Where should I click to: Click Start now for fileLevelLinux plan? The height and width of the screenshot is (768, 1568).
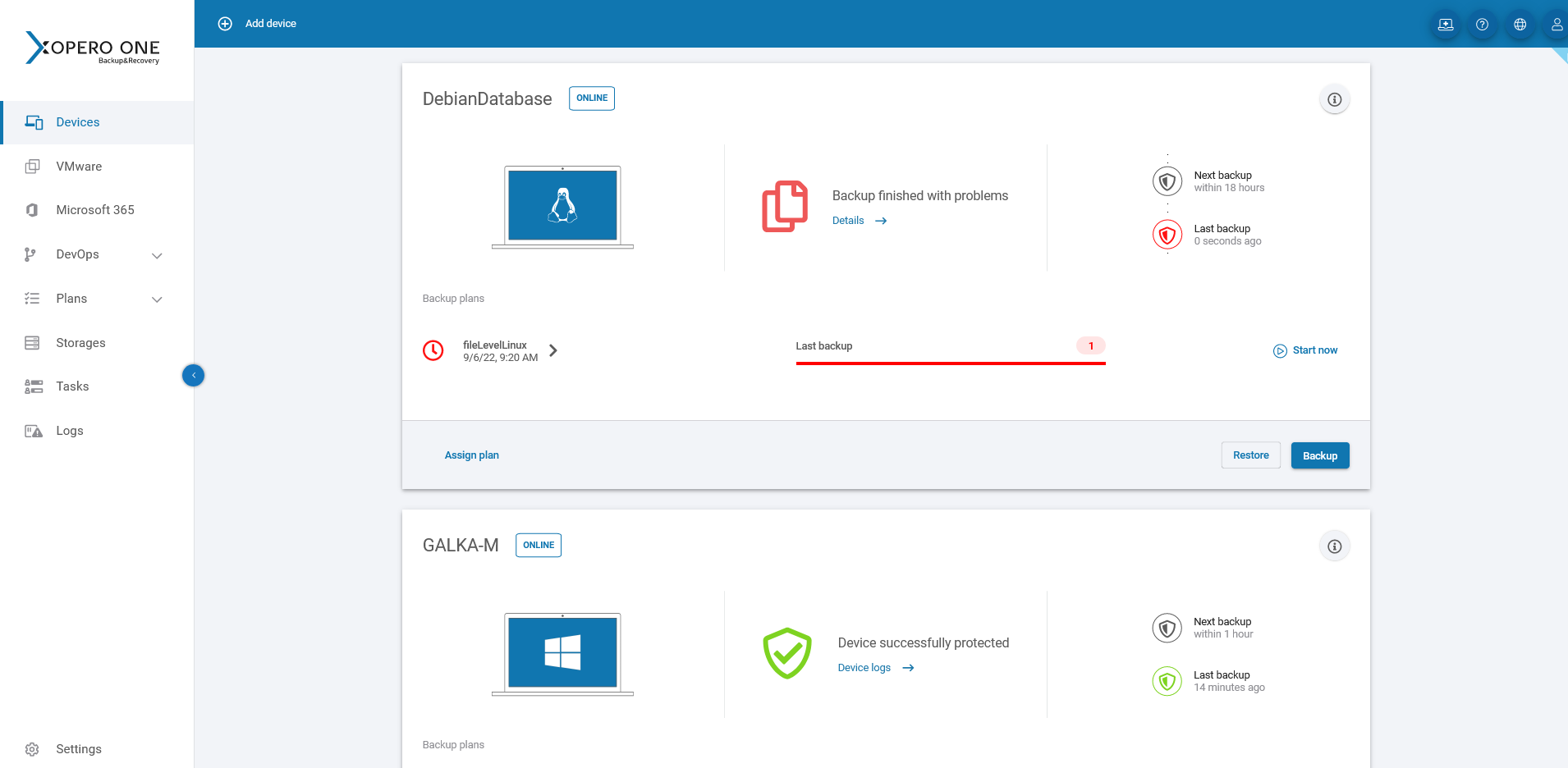pyautogui.click(x=1315, y=350)
